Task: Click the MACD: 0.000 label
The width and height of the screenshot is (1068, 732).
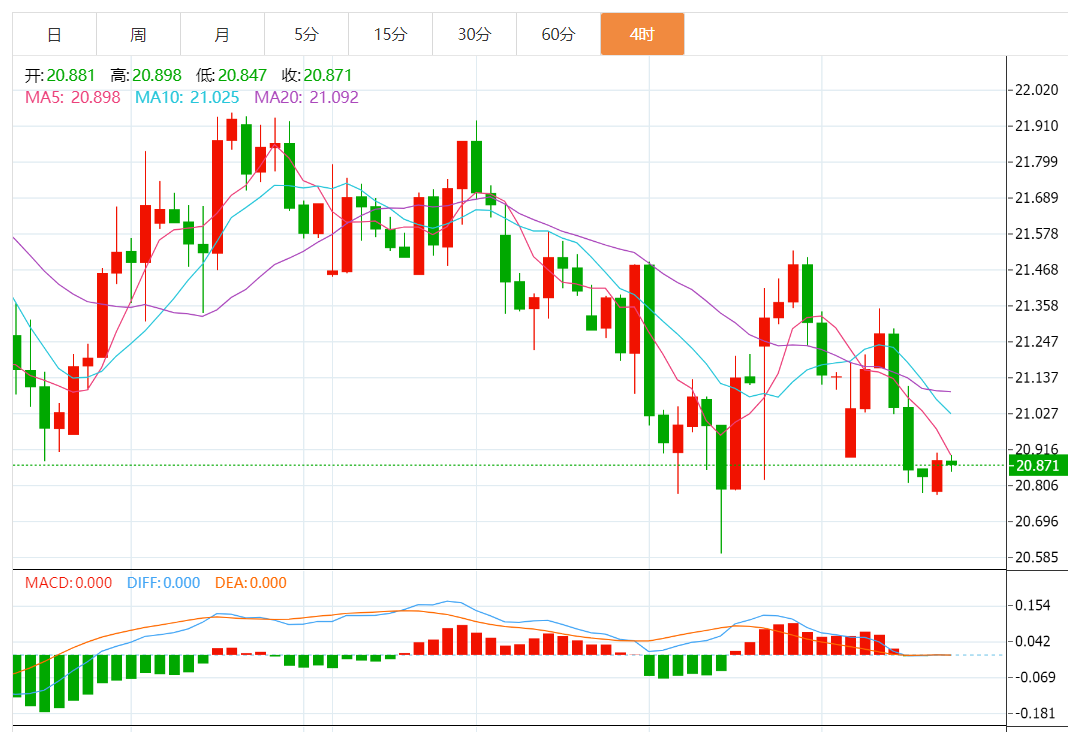Action: (68, 583)
